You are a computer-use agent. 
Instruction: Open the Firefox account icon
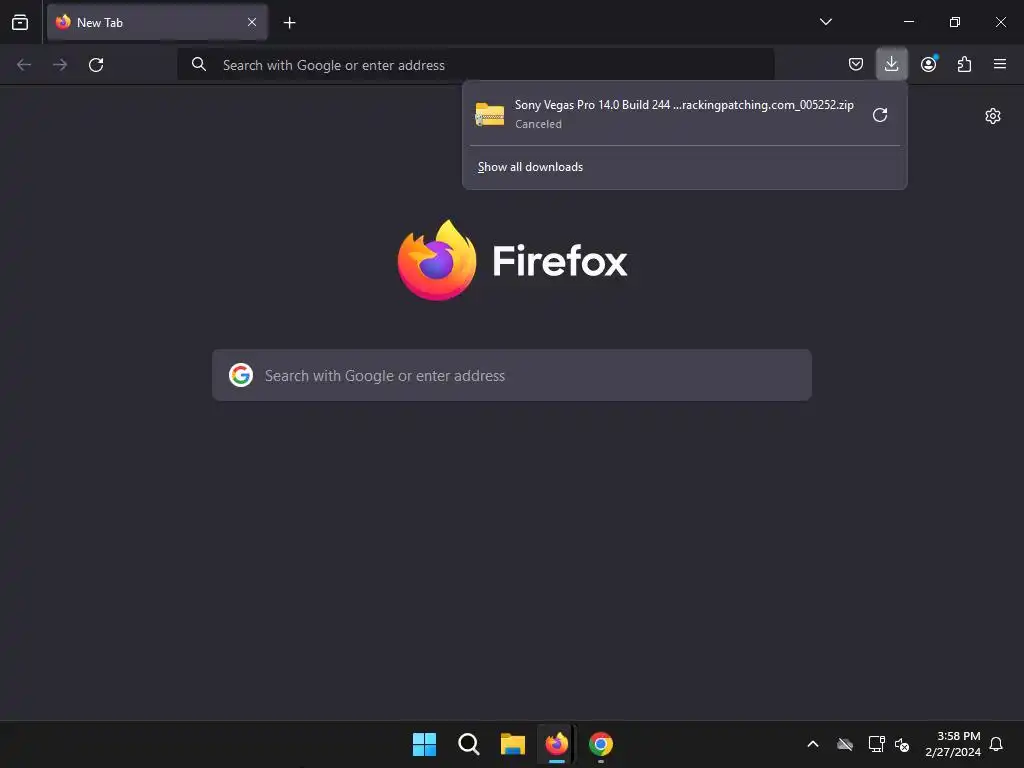[929, 64]
